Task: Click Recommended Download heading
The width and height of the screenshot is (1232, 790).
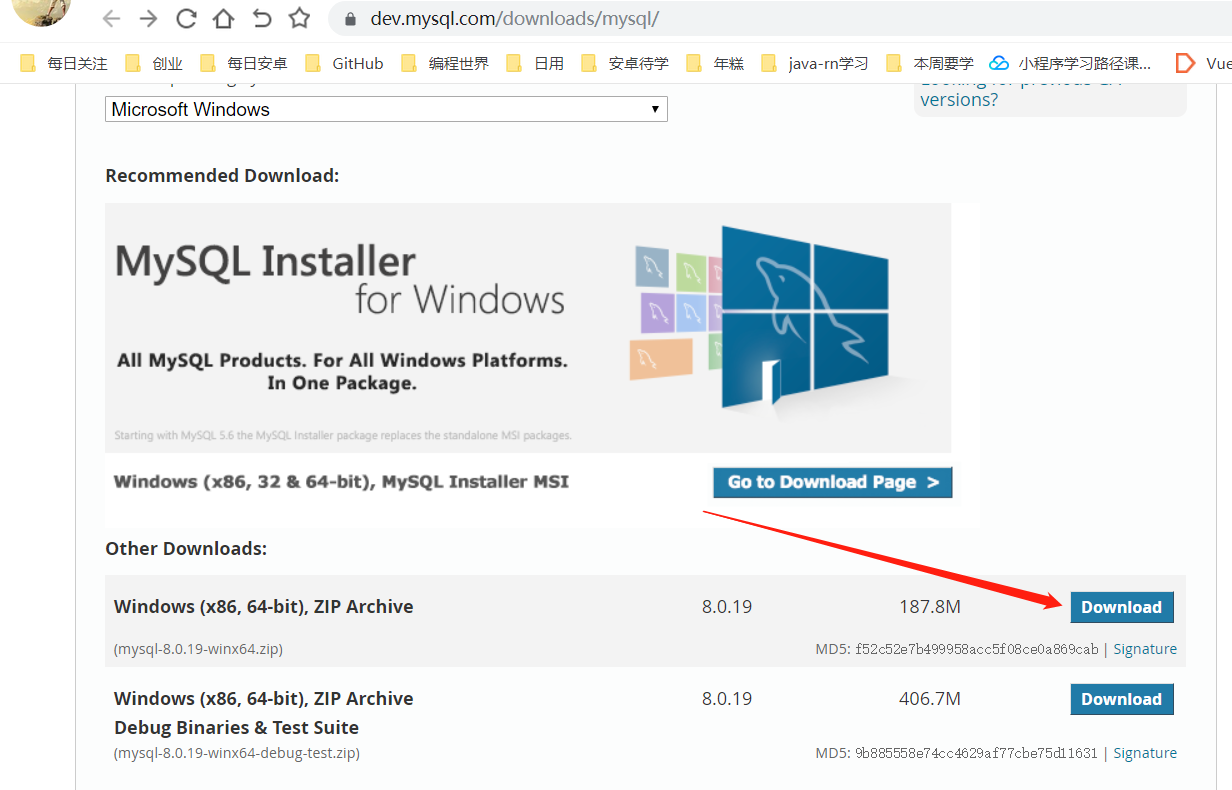Action: pyautogui.click(x=222, y=176)
